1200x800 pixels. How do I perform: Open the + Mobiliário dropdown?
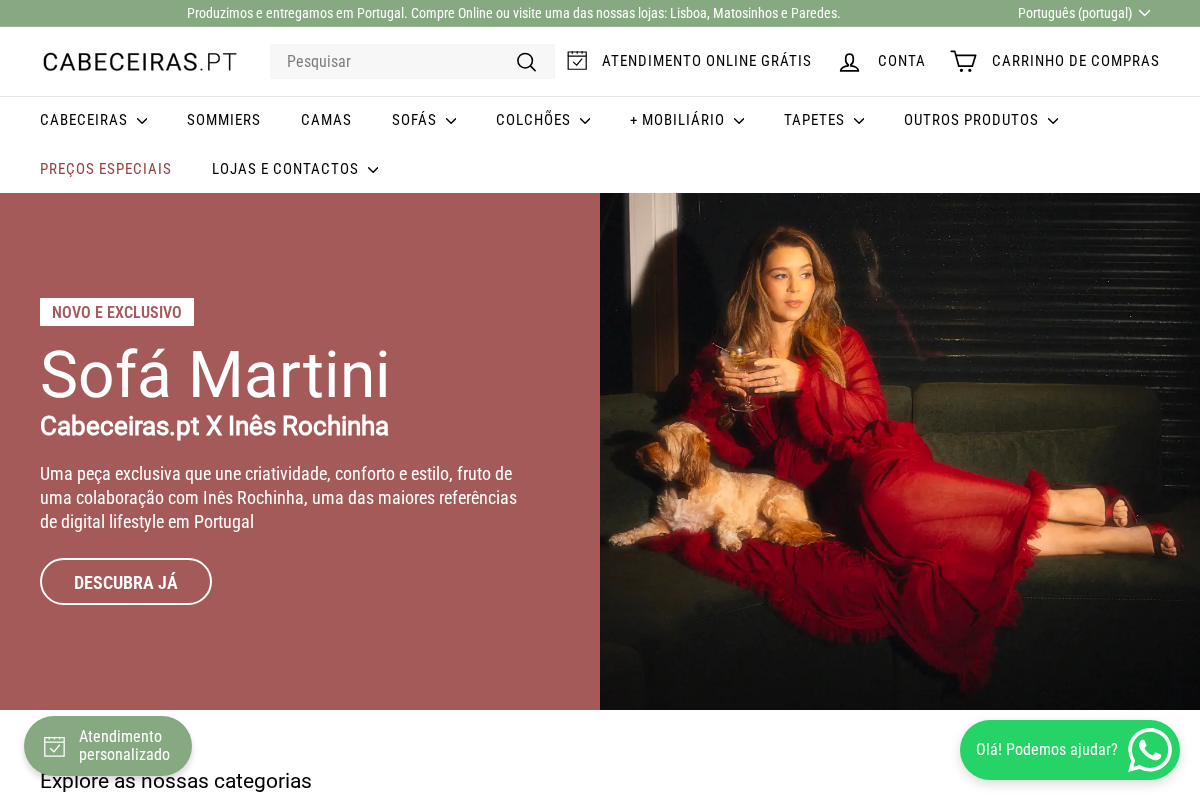coord(687,120)
